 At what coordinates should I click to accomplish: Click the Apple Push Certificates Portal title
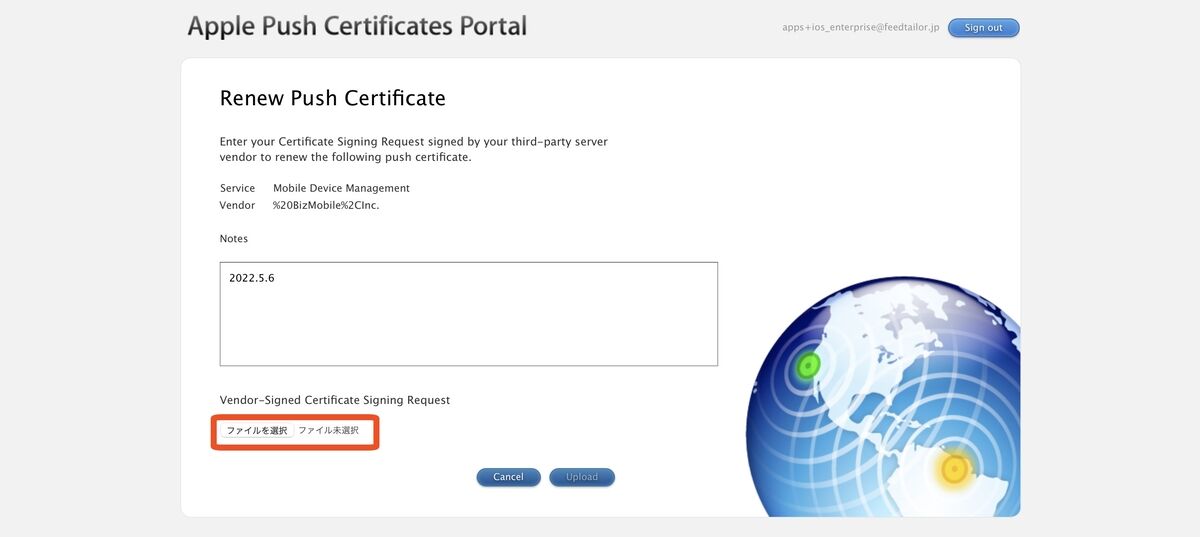click(357, 26)
